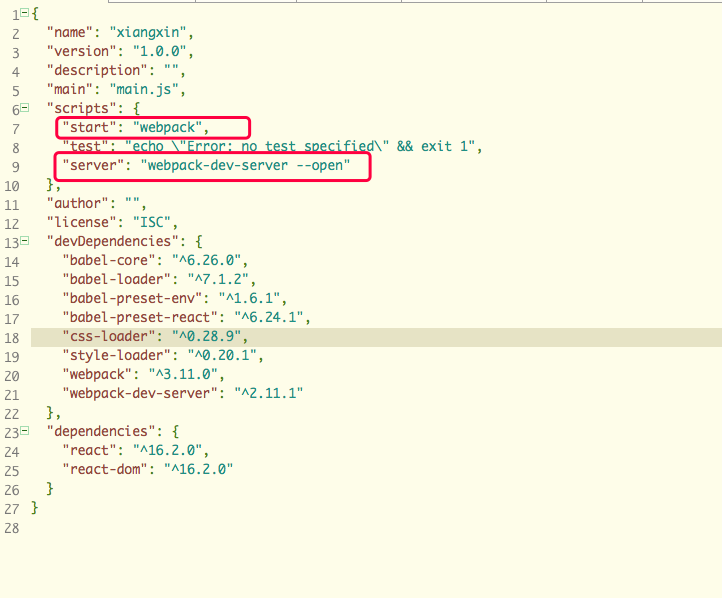Click the "babel-loader" key
The width and height of the screenshot is (722, 598).
pos(116,279)
